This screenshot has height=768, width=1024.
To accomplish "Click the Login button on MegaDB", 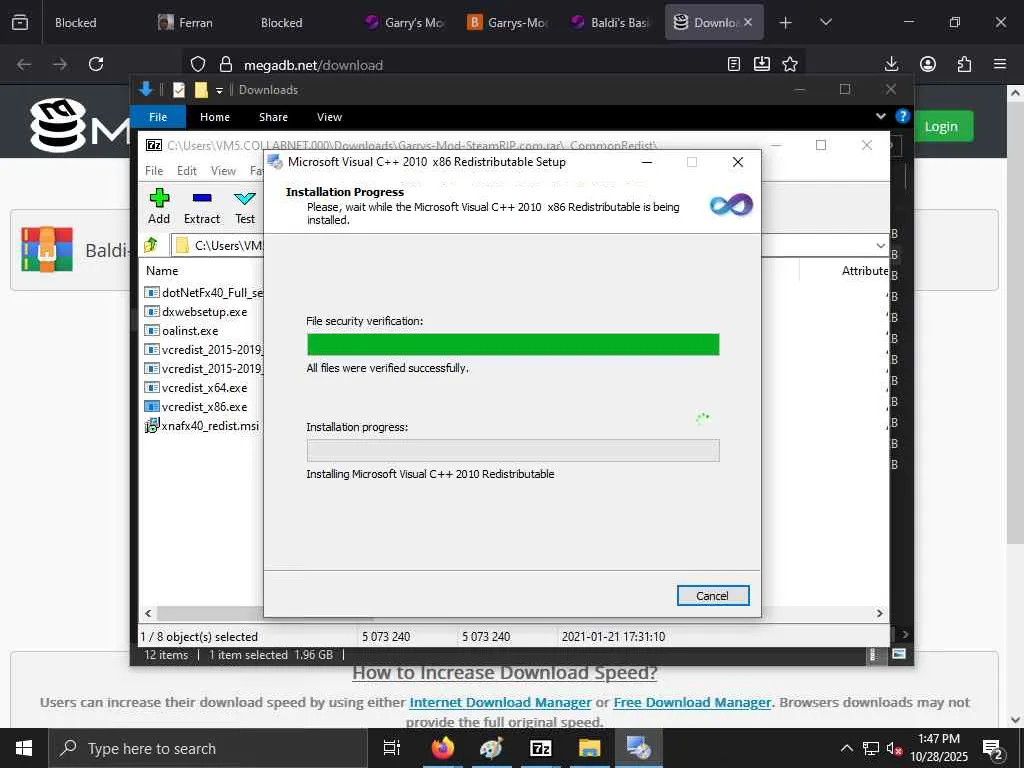I will click(940, 127).
